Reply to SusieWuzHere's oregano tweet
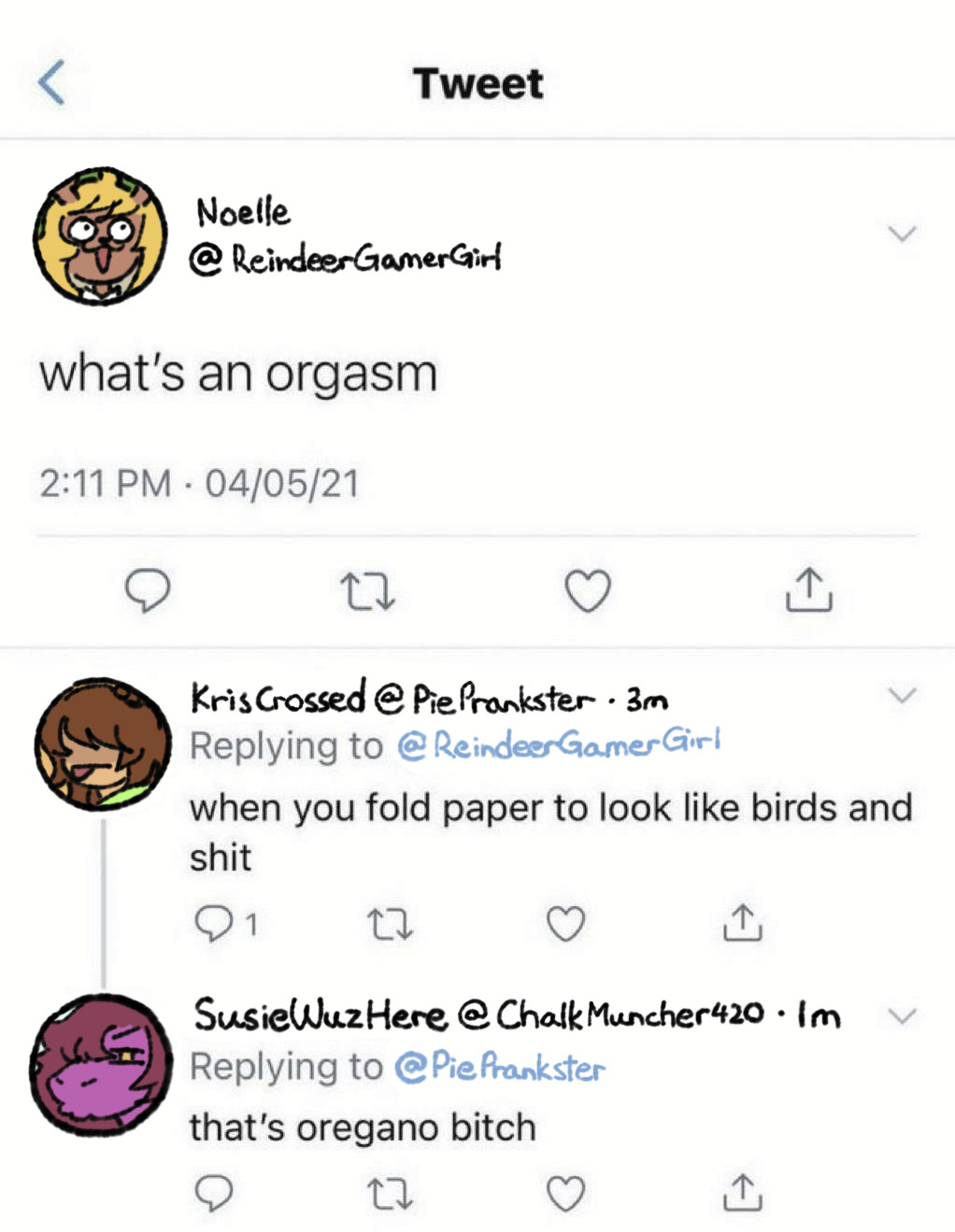The height and width of the screenshot is (1232, 955). point(214,1193)
